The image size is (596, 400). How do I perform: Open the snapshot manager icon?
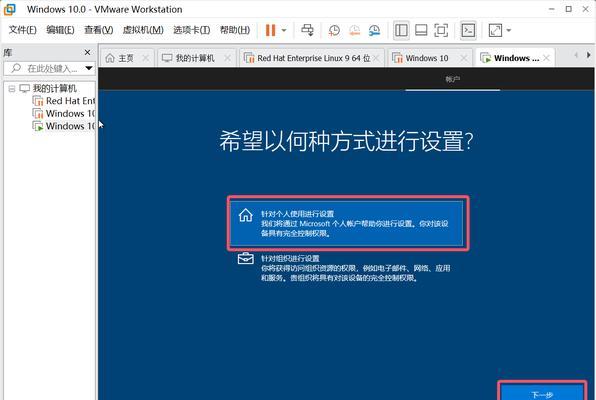pos(374,30)
